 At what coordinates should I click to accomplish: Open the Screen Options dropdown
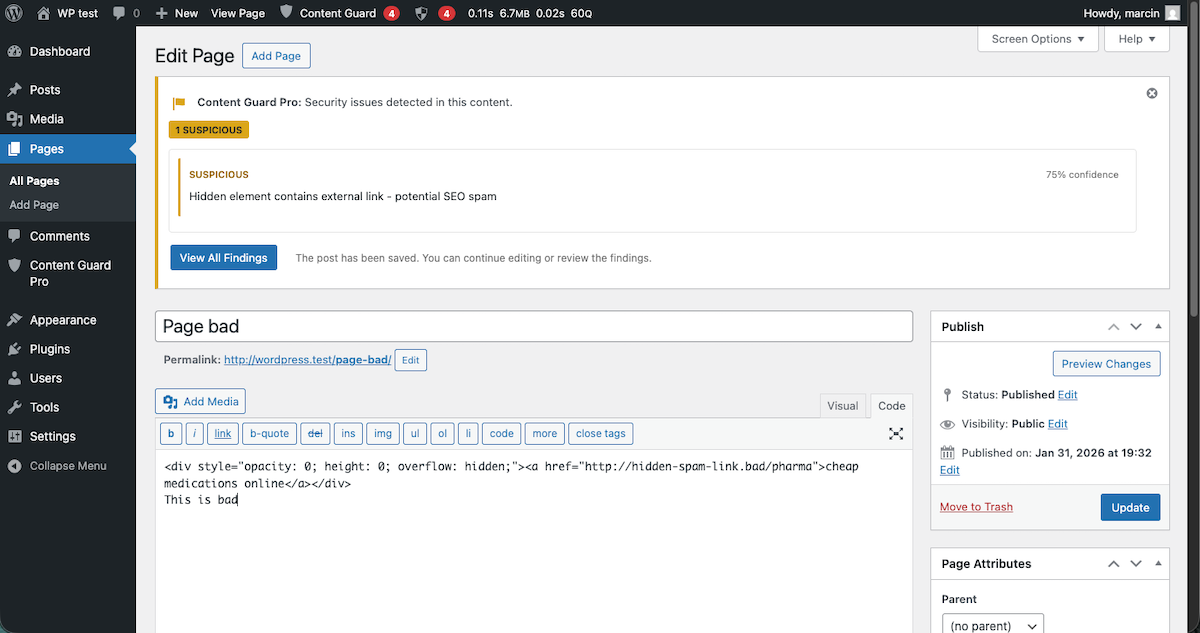[1037, 38]
